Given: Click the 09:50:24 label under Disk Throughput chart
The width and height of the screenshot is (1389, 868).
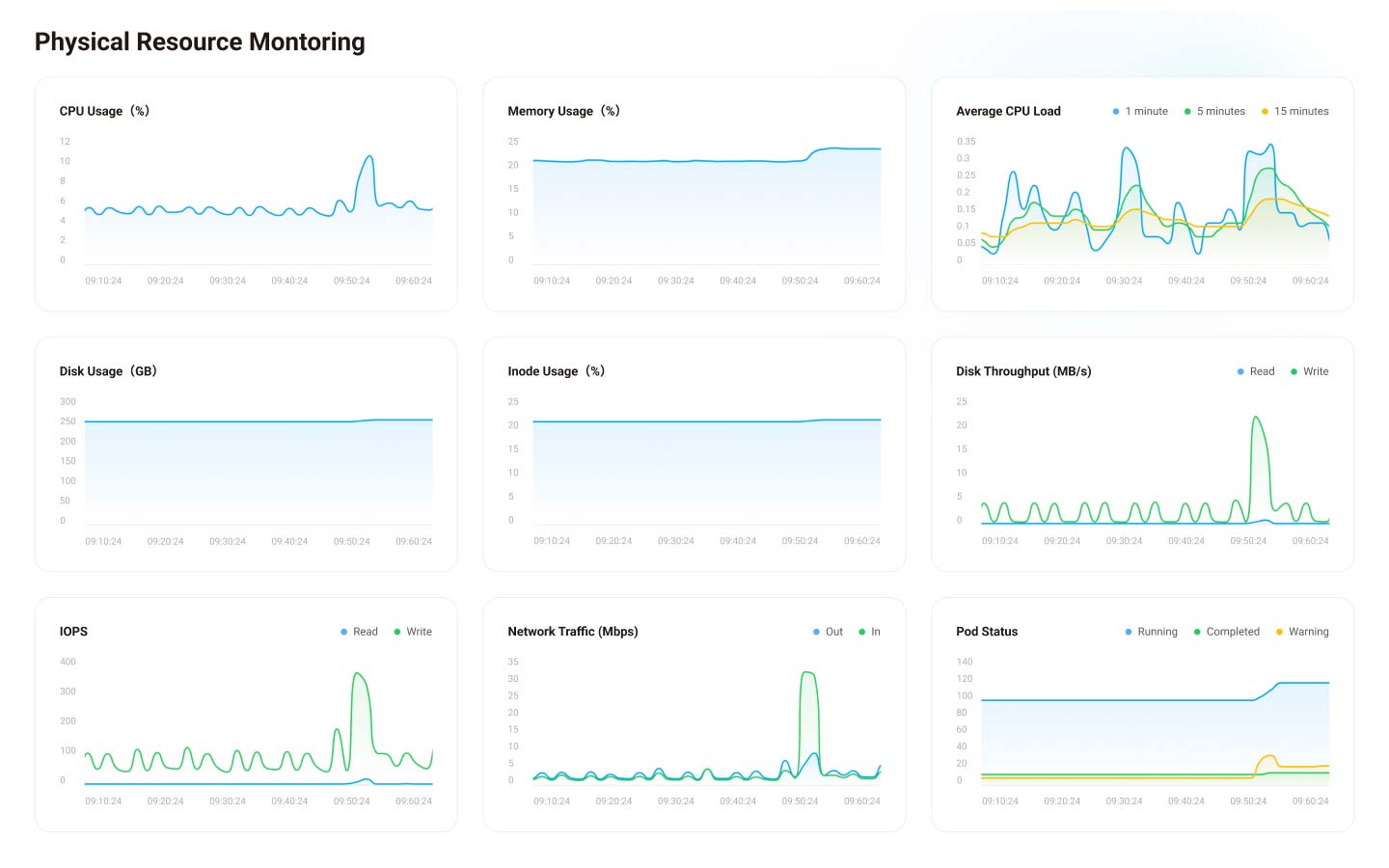Looking at the screenshot, I should [x=1248, y=541].
